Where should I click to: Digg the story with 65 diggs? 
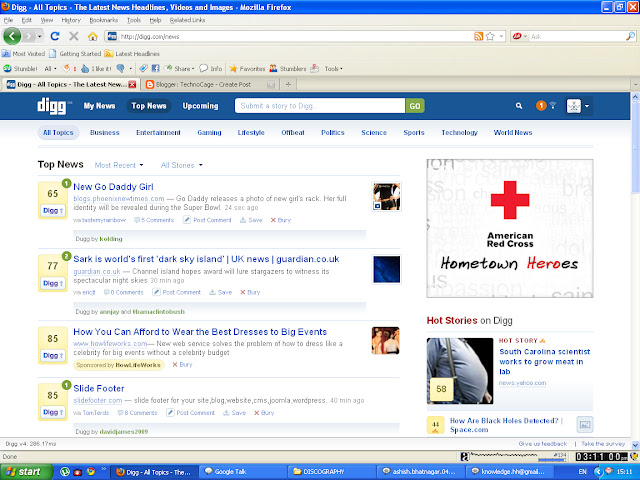tap(53, 211)
